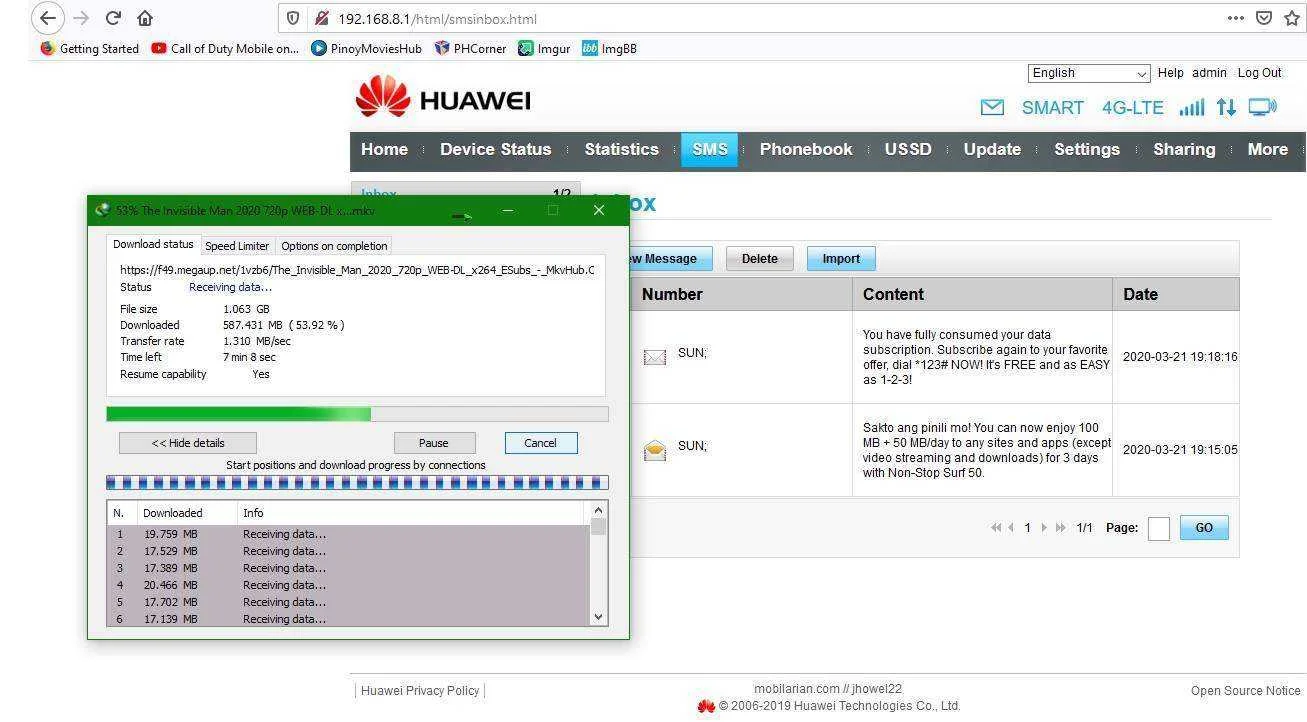The image size is (1307, 722).
Task: Select the SMS tab
Action: pyautogui.click(x=709, y=149)
